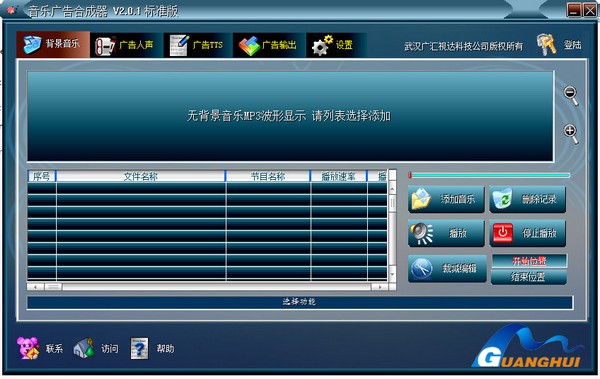
Task: Zoom in the waveform with plus magnifier
Action: 571,134
